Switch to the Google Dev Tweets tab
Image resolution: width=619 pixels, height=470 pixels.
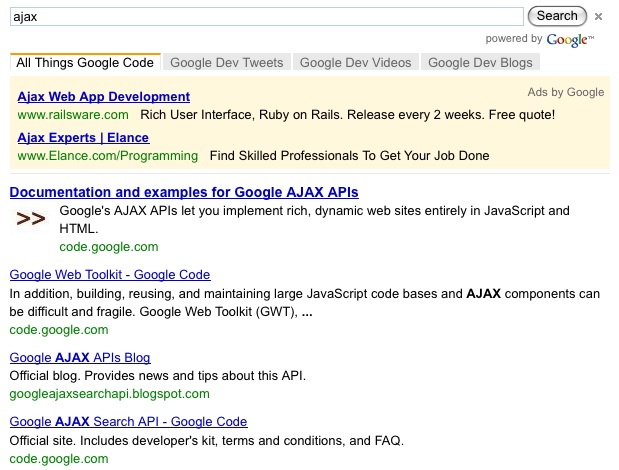point(227,62)
